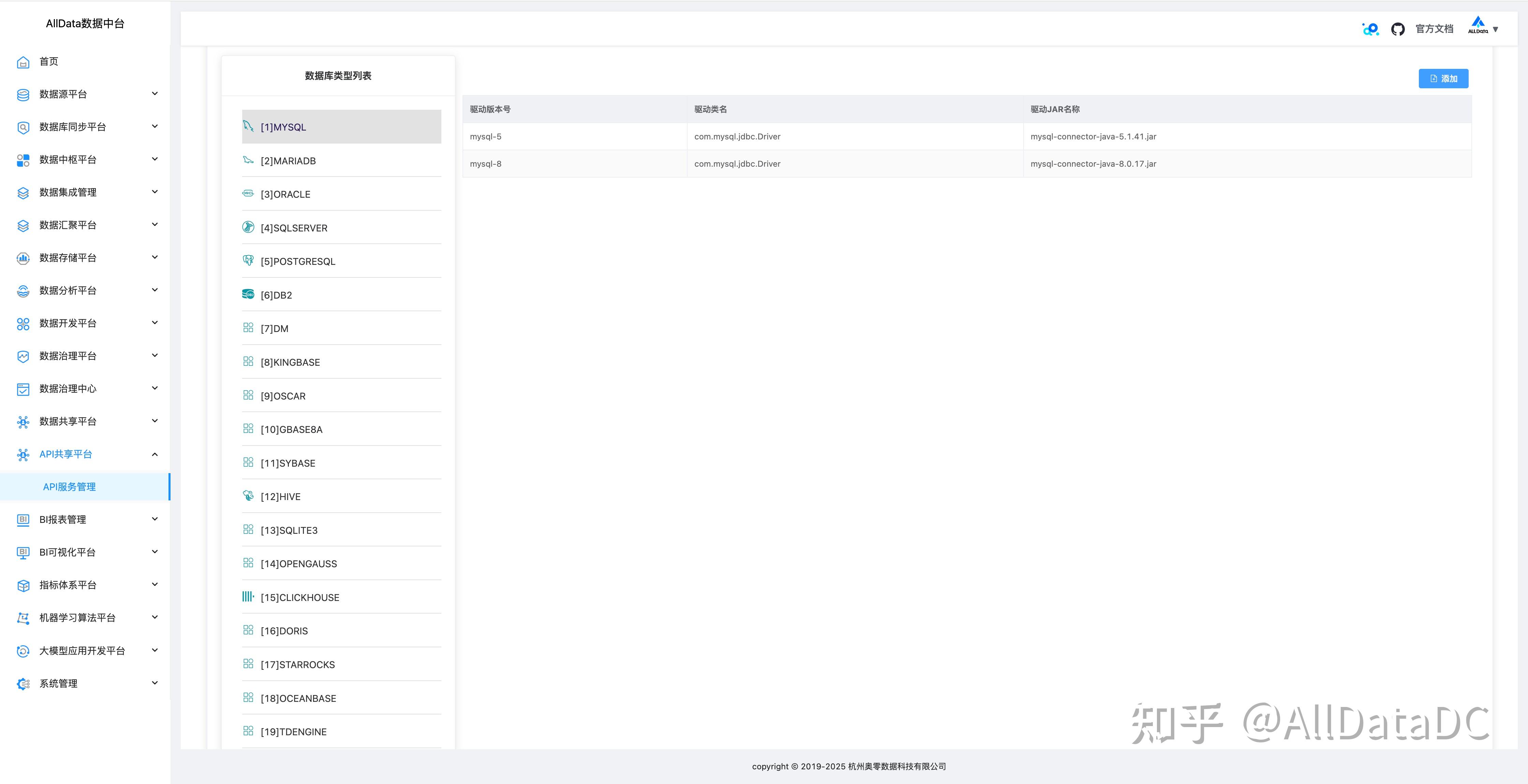The width and height of the screenshot is (1528, 784).
Task: Click the 驱动JAR名称 column header
Action: [x=1247, y=109]
